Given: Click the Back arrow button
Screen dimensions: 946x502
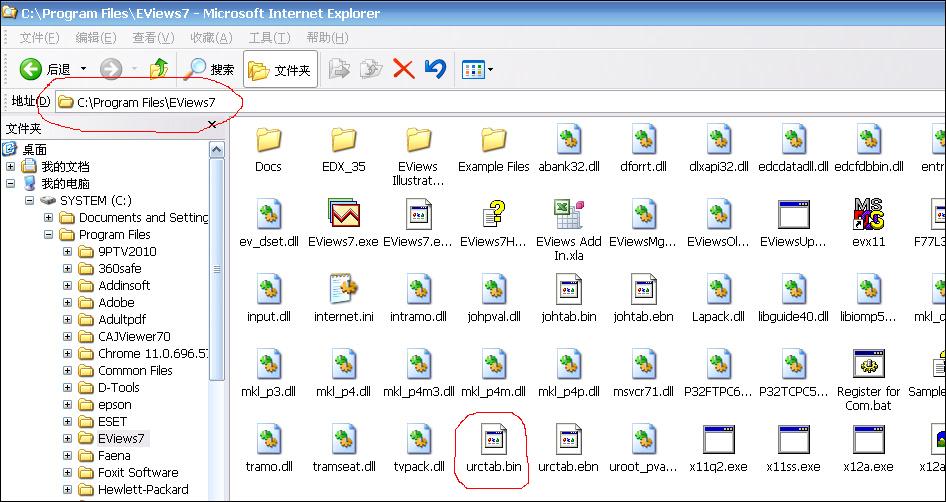Looking at the screenshot, I should [x=30, y=69].
